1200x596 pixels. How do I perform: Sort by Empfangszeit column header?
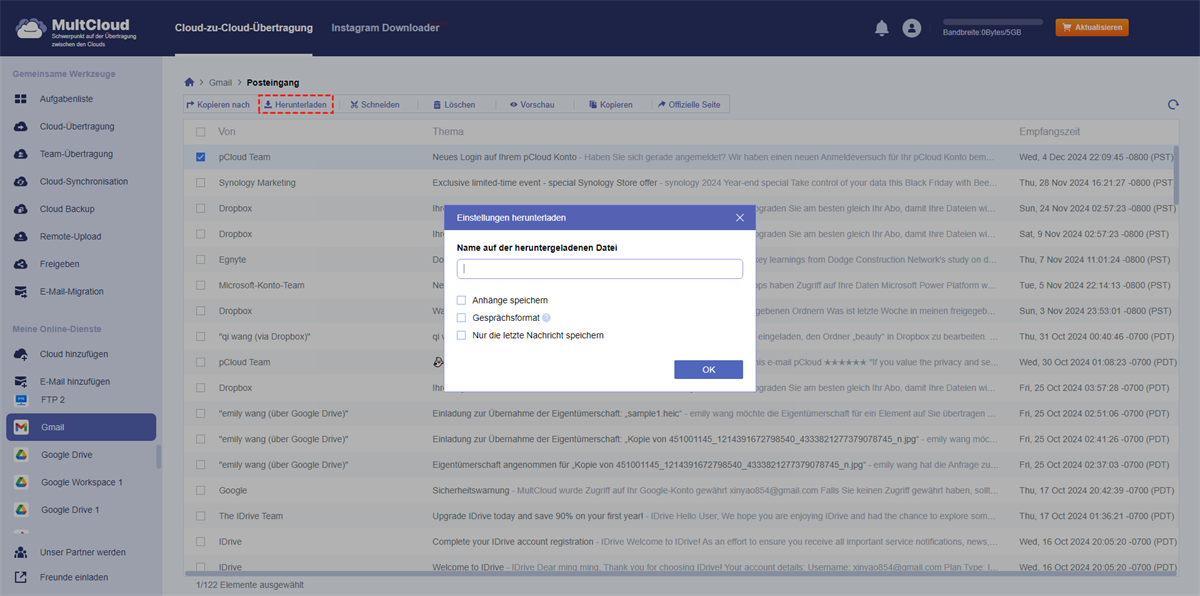point(1049,132)
